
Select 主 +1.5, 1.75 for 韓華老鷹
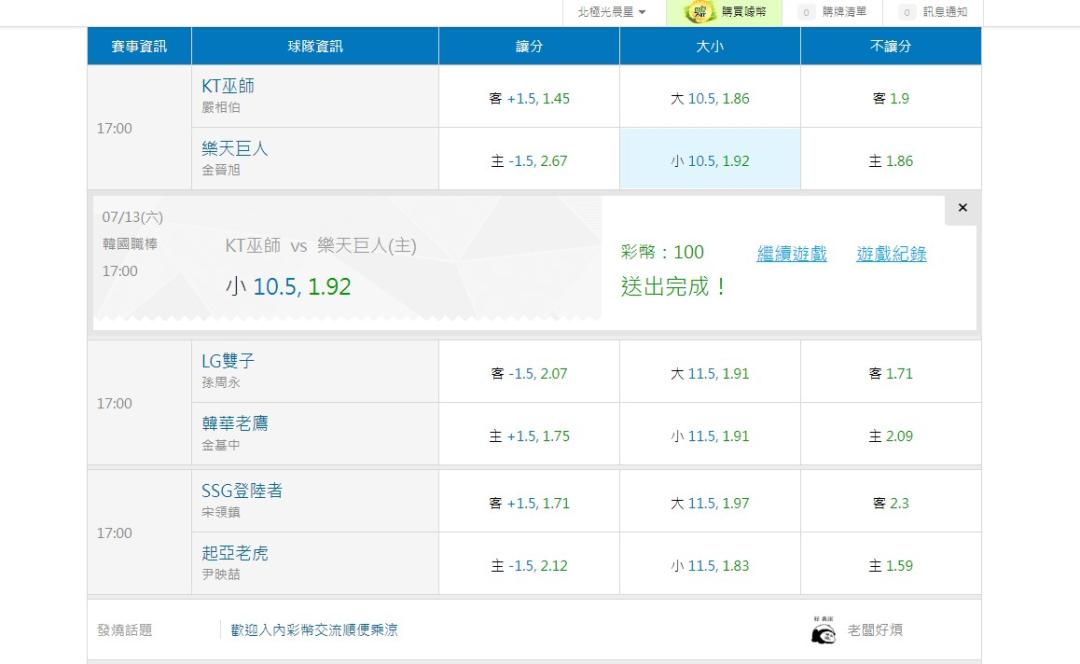pos(529,435)
